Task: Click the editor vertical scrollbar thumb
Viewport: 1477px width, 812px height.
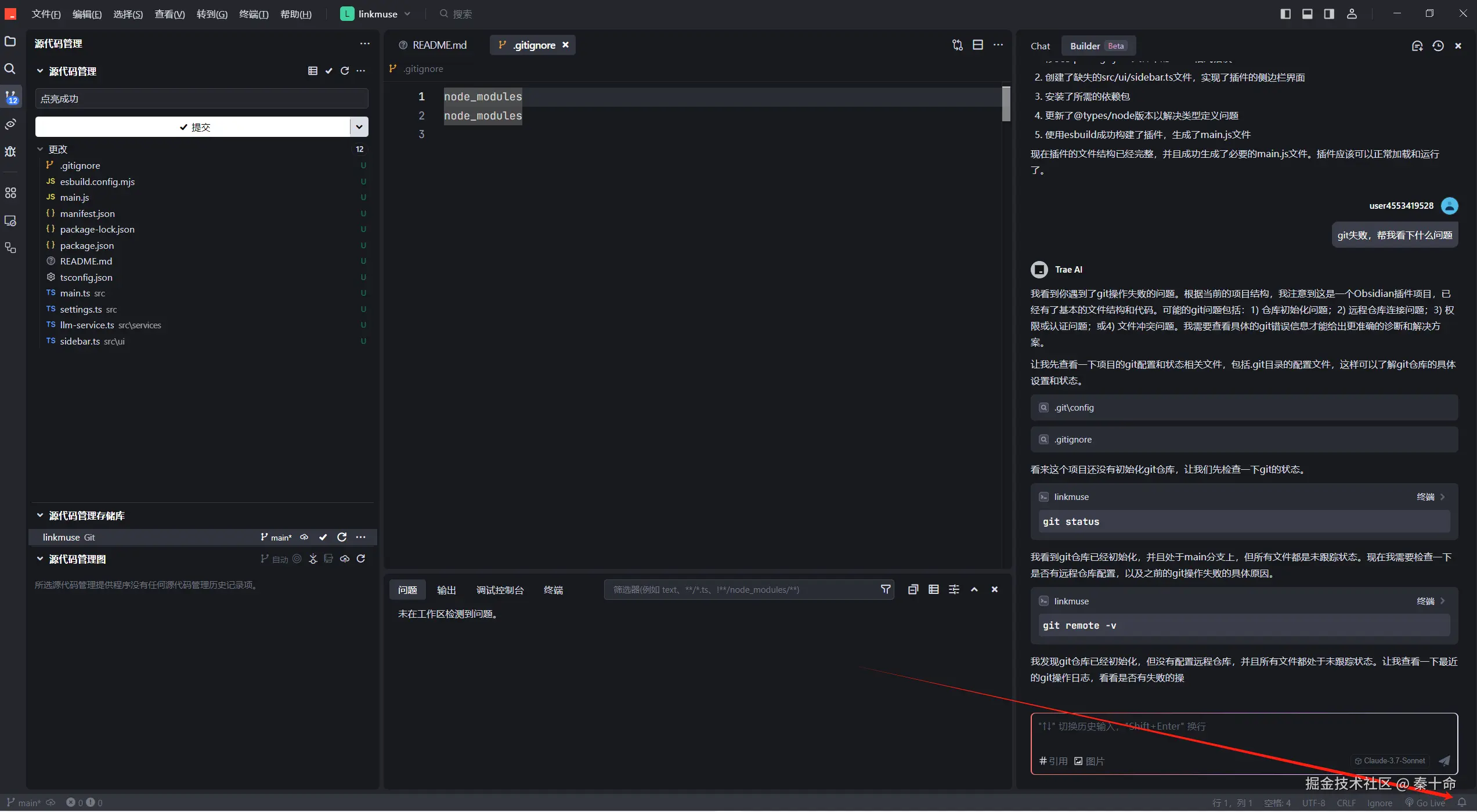Action: 1006,103
